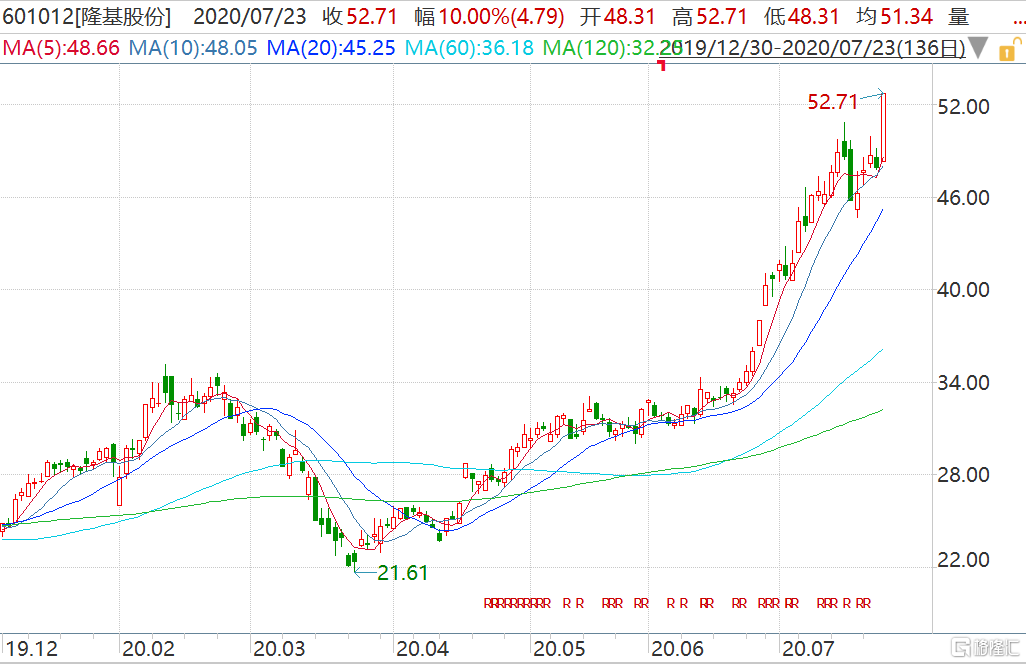Open the gray triangle dropdown beside date range
Viewport: 1026px width, 664px height.
(x=978, y=48)
